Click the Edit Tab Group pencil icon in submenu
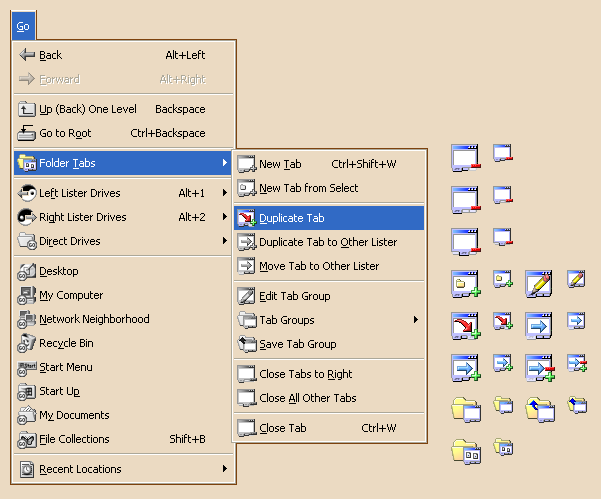601x499 pixels. (246, 296)
